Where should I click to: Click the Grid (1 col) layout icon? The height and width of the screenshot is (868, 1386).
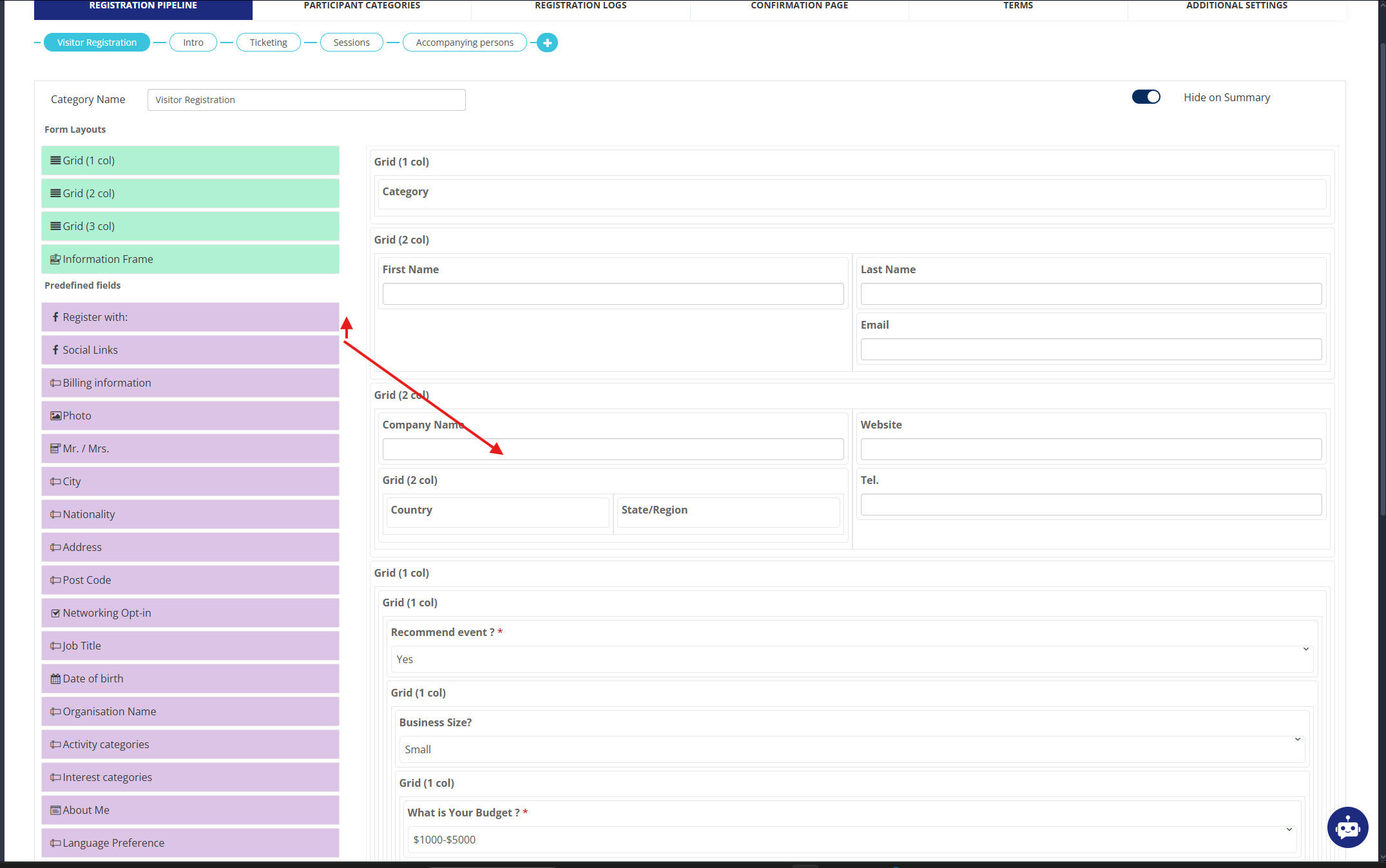[x=55, y=161]
